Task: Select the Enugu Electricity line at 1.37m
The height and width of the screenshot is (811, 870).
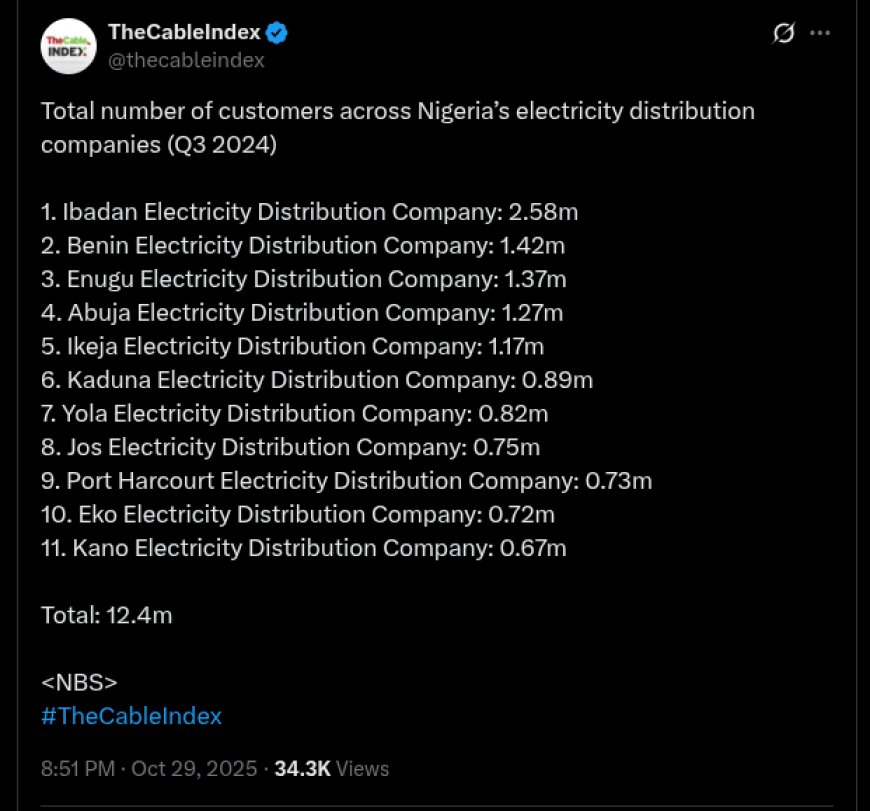Action: (x=303, y=279)
